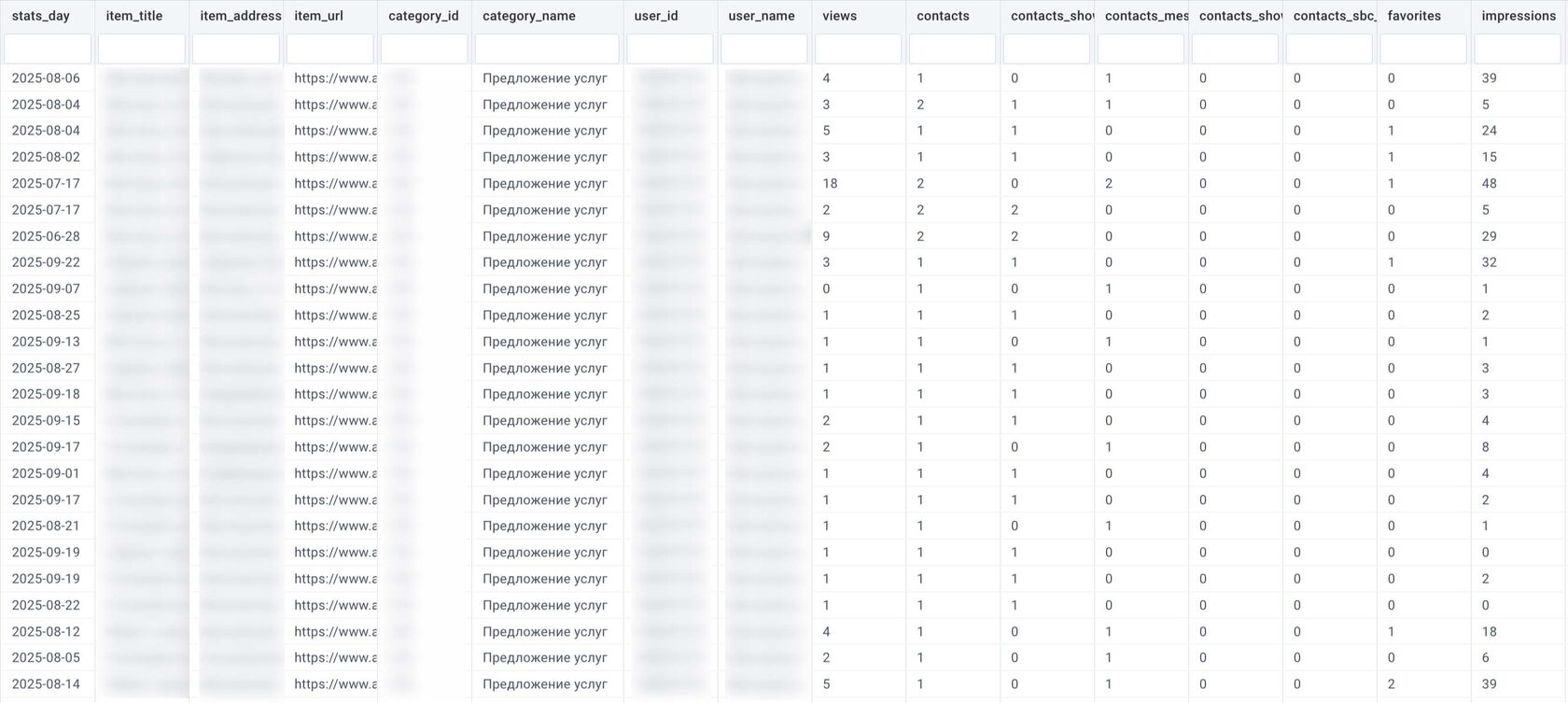Click the impressions cell showing 48

coord(1489,184)
